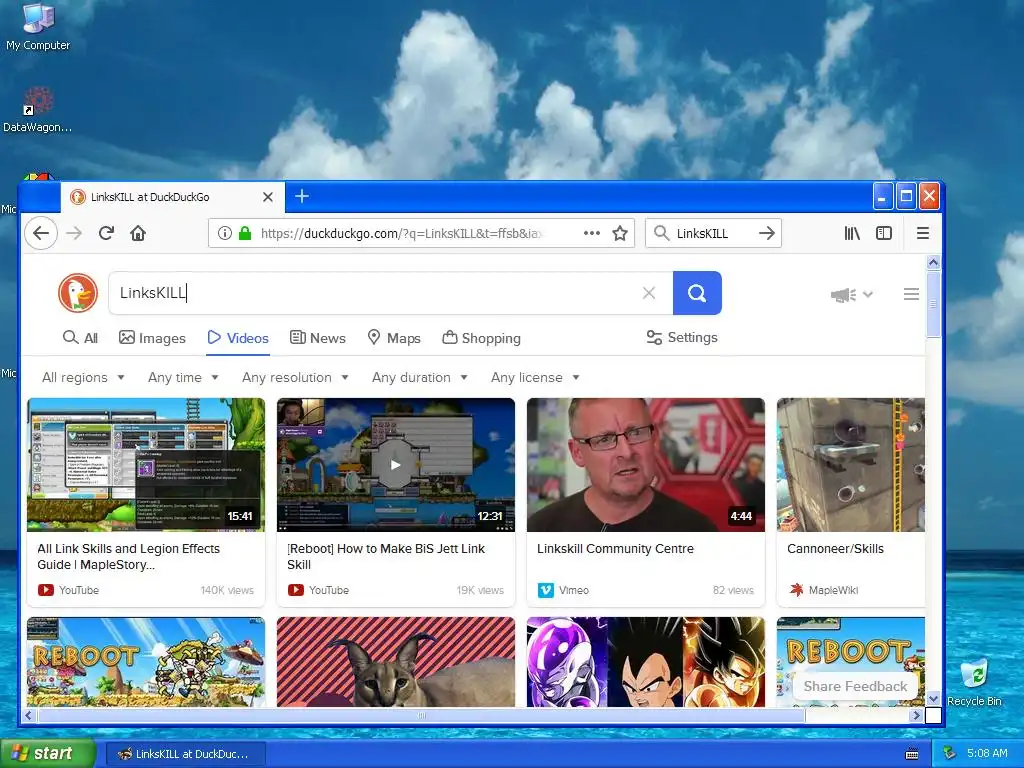This screenshot has height=768, width=1024.
Task: Show site information for duckduckgo.com
Action: (x=225, y=233)
